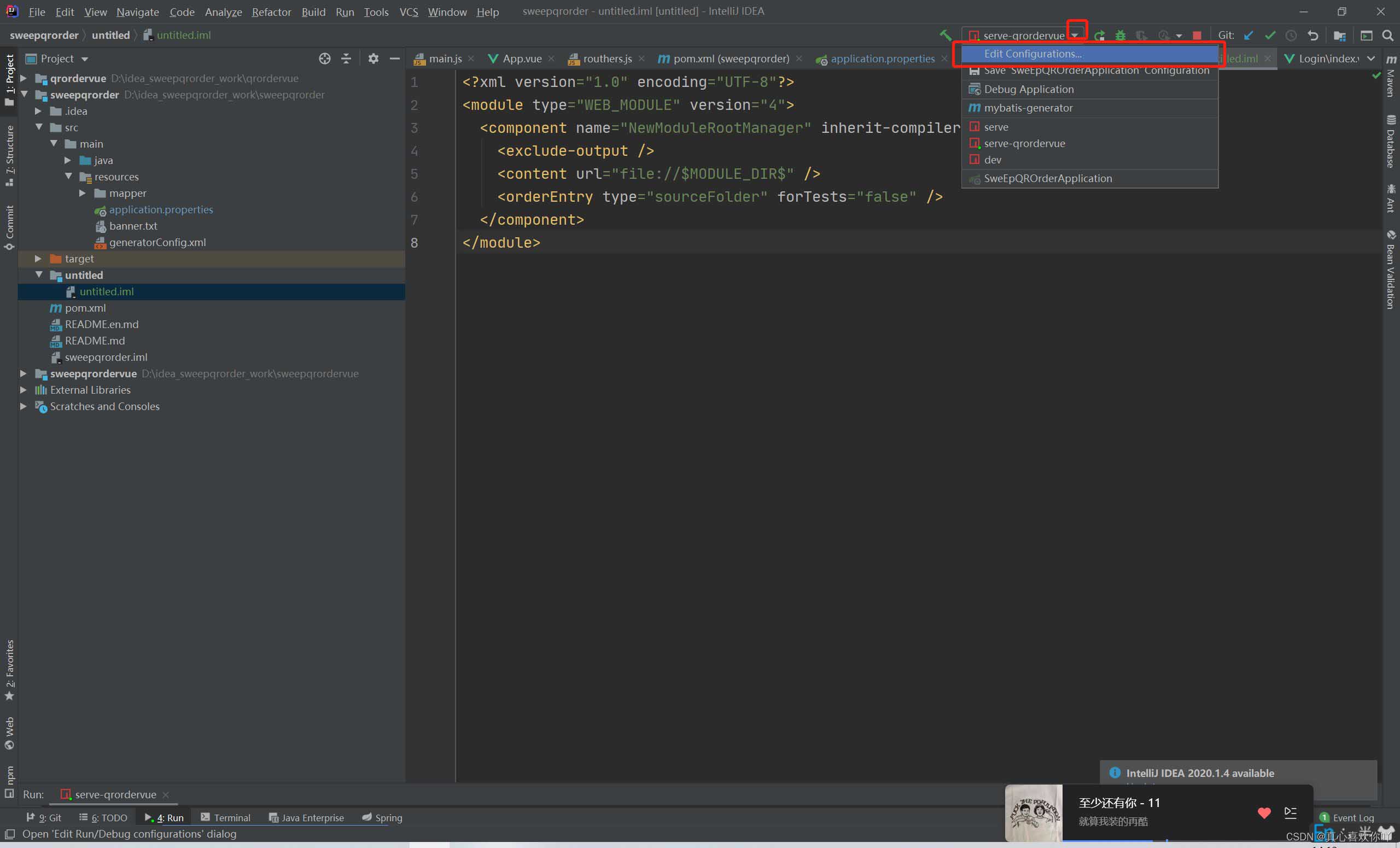Switch to the main.js editor tab
The image size is (1400, 848).
coord(445,59)
